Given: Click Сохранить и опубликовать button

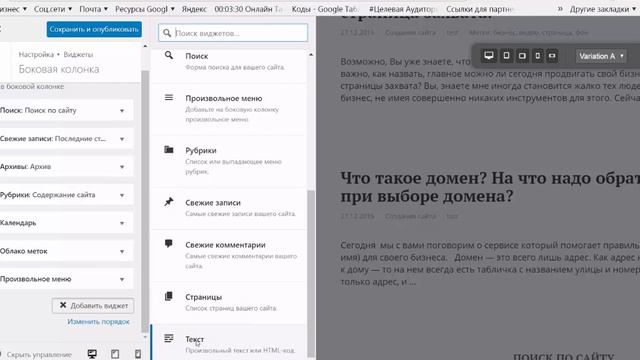Looking at the screenshot, I should [94, 29].
